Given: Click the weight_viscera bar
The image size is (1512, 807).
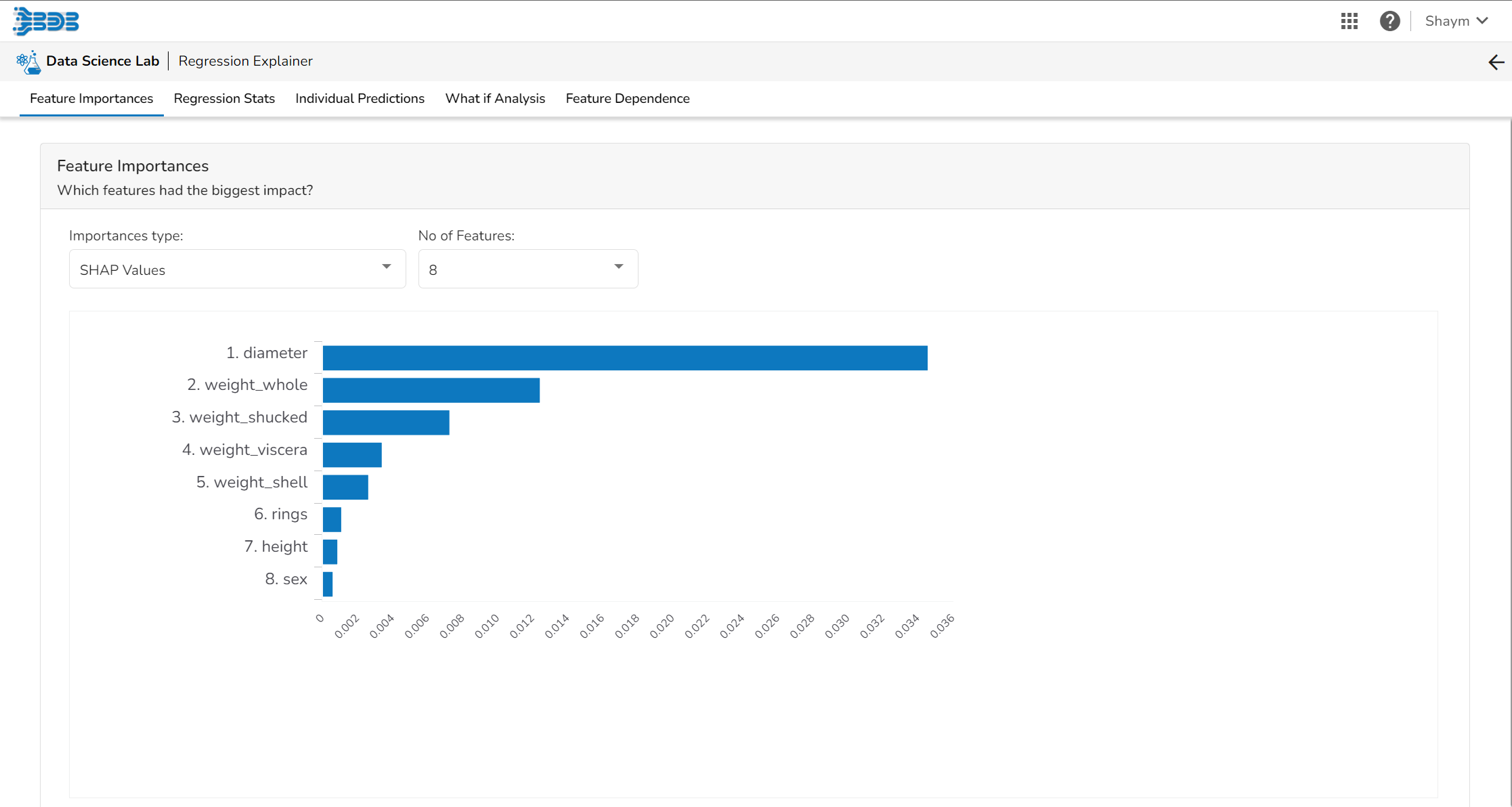Looking at the screenshot, I should pos(352,455).
